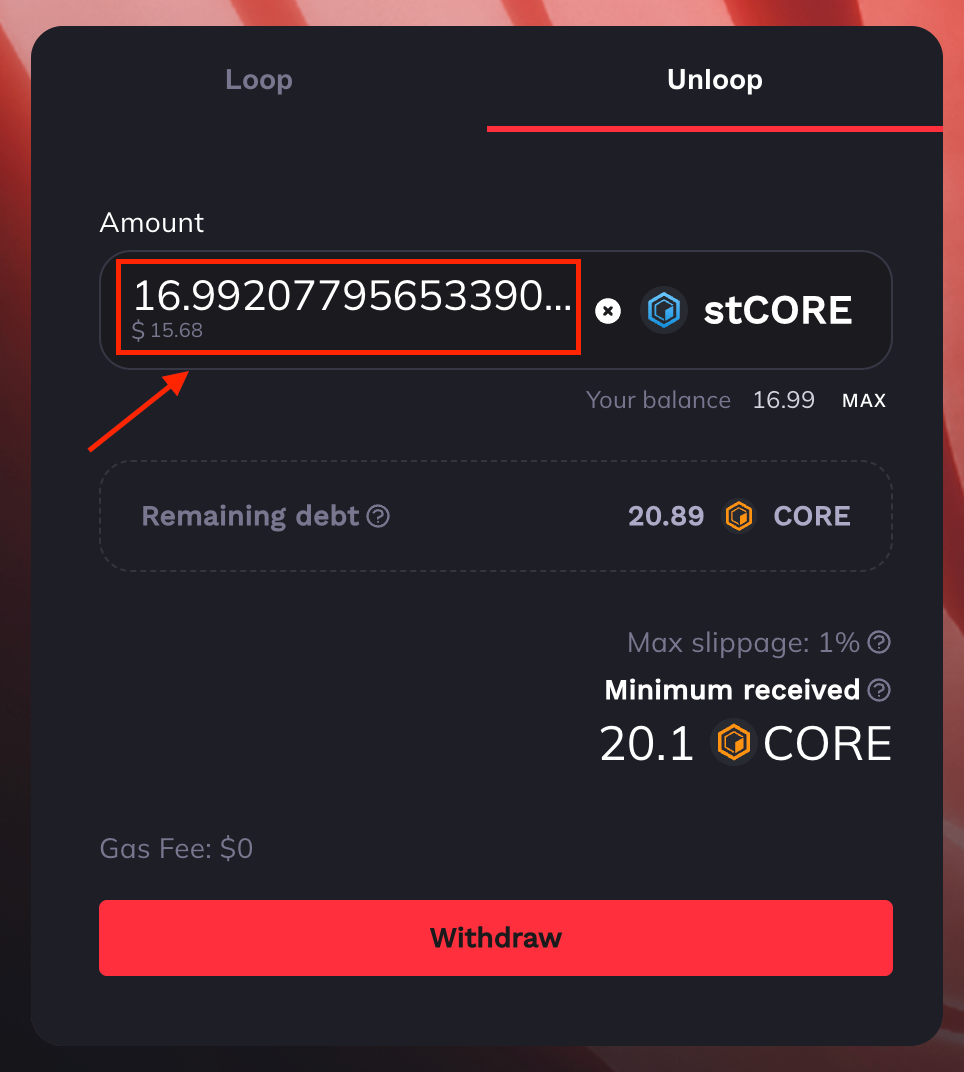Click the 20.1 minimum received amount
This screenshot has width=964, height=1072.
[647, 743]
